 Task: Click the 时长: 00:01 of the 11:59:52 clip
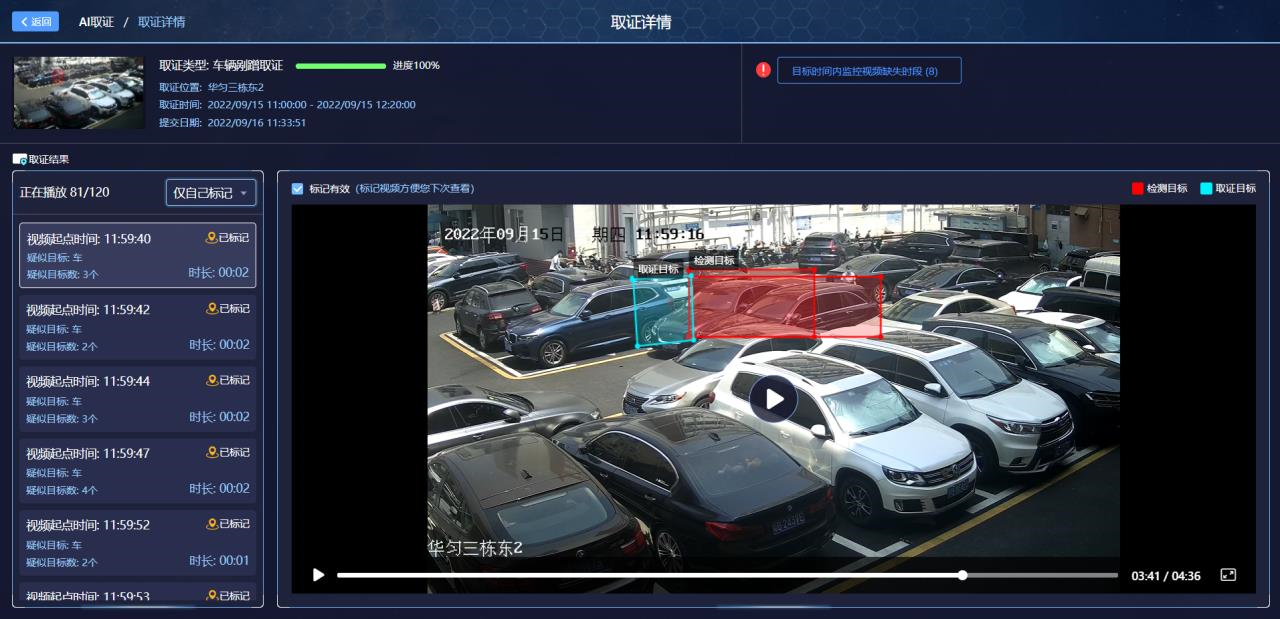[219, 561]
